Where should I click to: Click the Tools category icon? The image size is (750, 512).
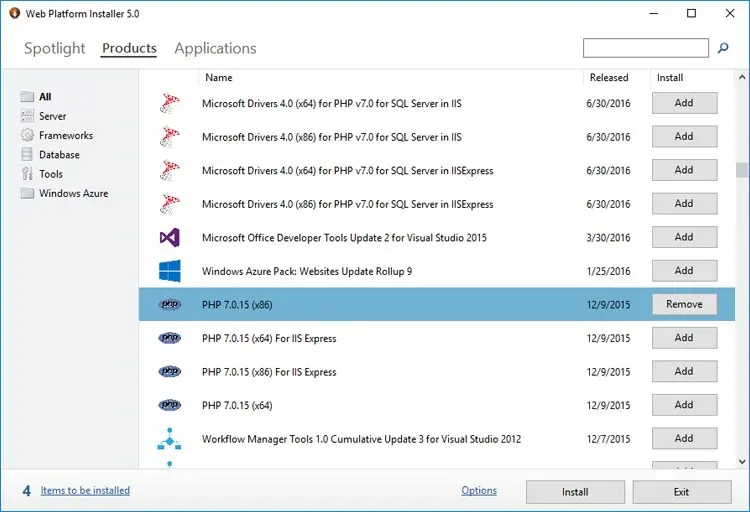(27, 174)
